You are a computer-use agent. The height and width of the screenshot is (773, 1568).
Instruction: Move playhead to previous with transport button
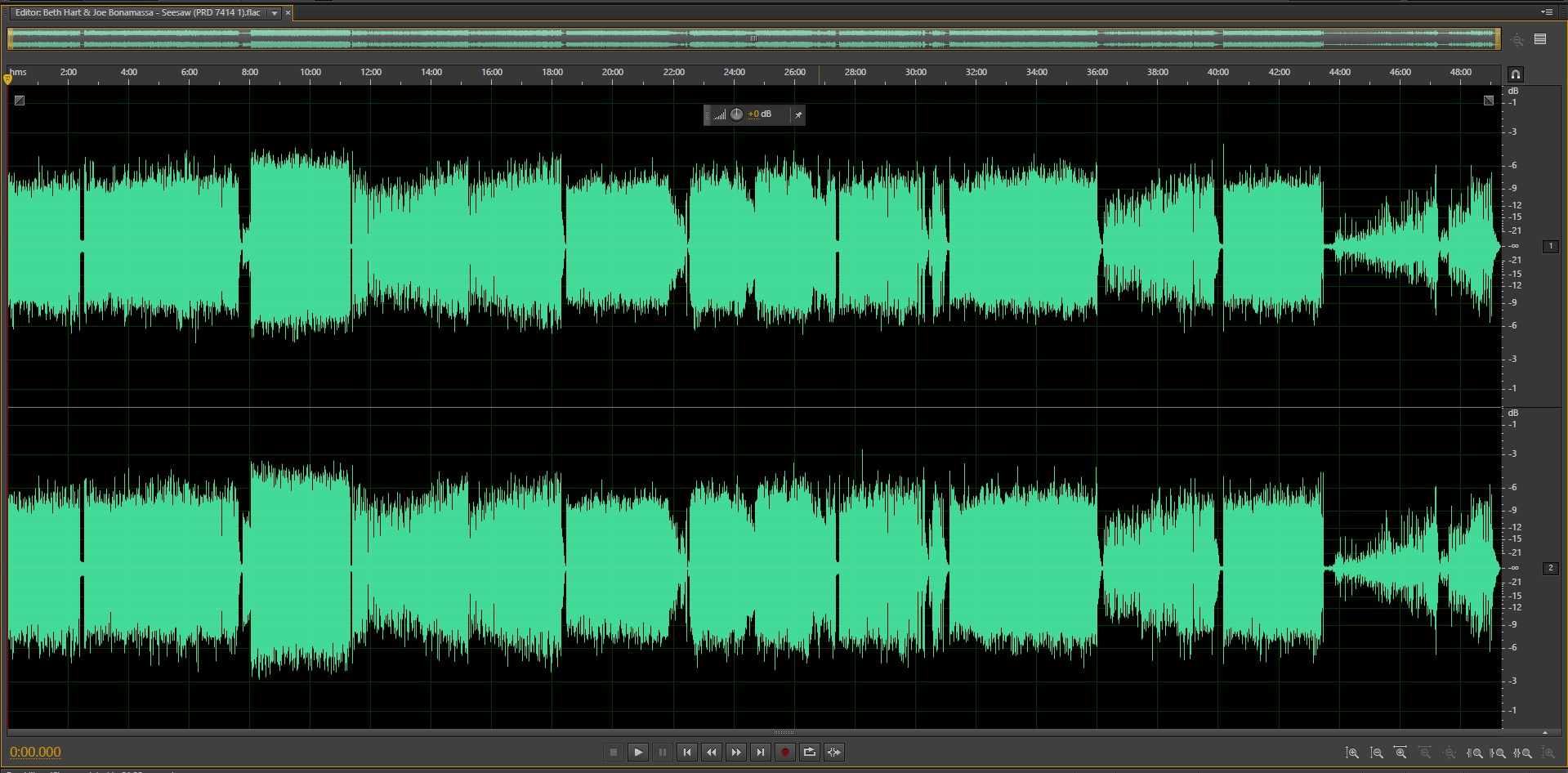(x=687, y=752)
